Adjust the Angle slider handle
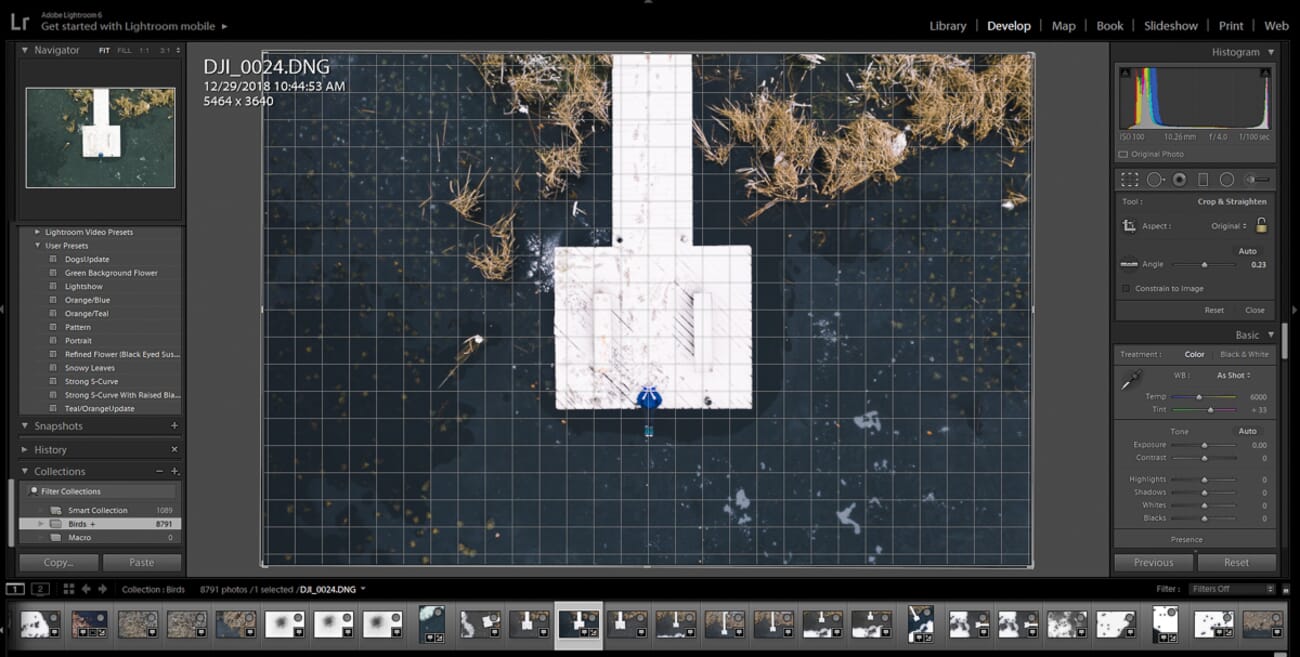Viewport: 1300px width, 657px height. coord(1204,265)
